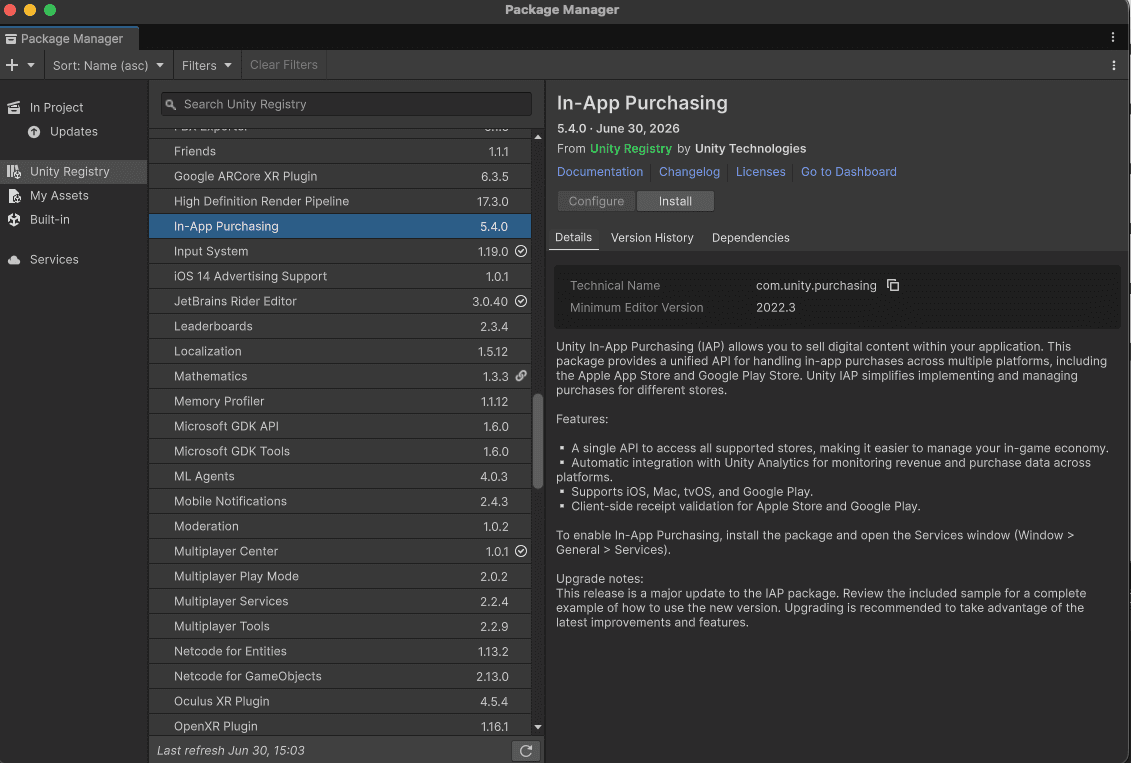
Task: Click the refresh package list icon
Action: point(526,751)
